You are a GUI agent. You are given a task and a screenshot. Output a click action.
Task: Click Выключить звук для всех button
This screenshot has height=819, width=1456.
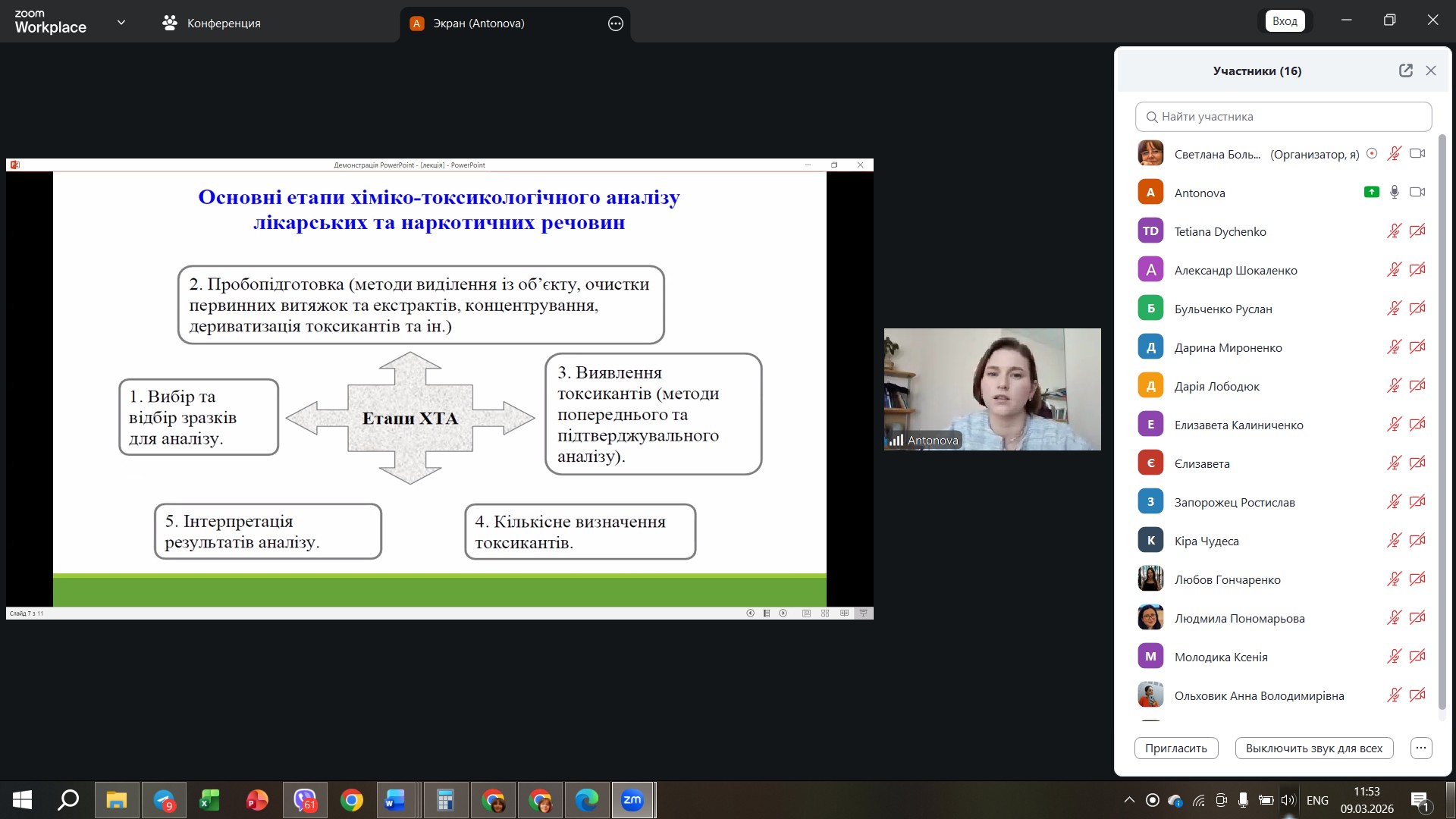(1313, 748)
